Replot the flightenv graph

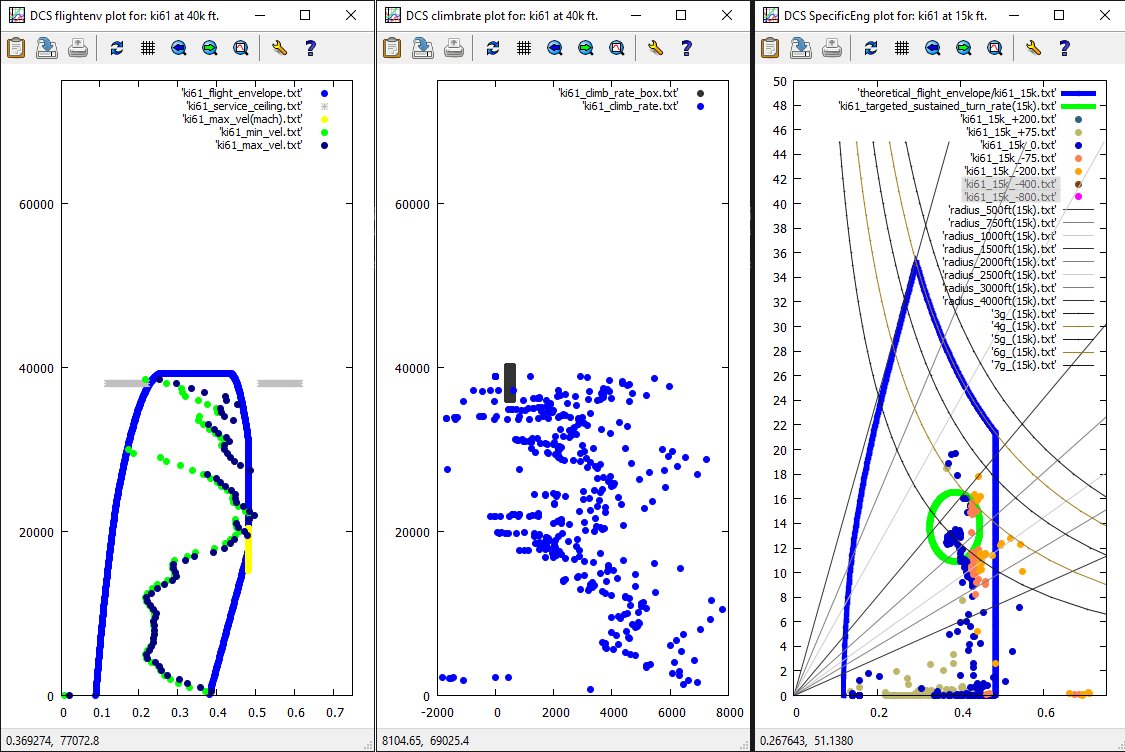(x=117, y=48)
